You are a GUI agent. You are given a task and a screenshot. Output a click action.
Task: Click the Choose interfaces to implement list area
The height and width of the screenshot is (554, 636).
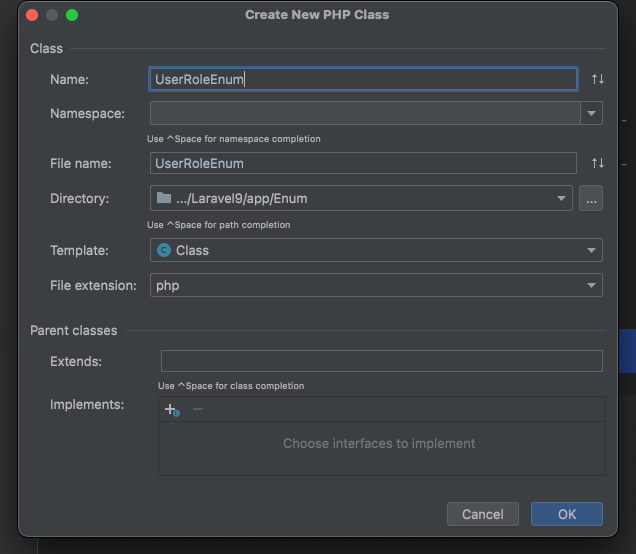coord(382,449)
